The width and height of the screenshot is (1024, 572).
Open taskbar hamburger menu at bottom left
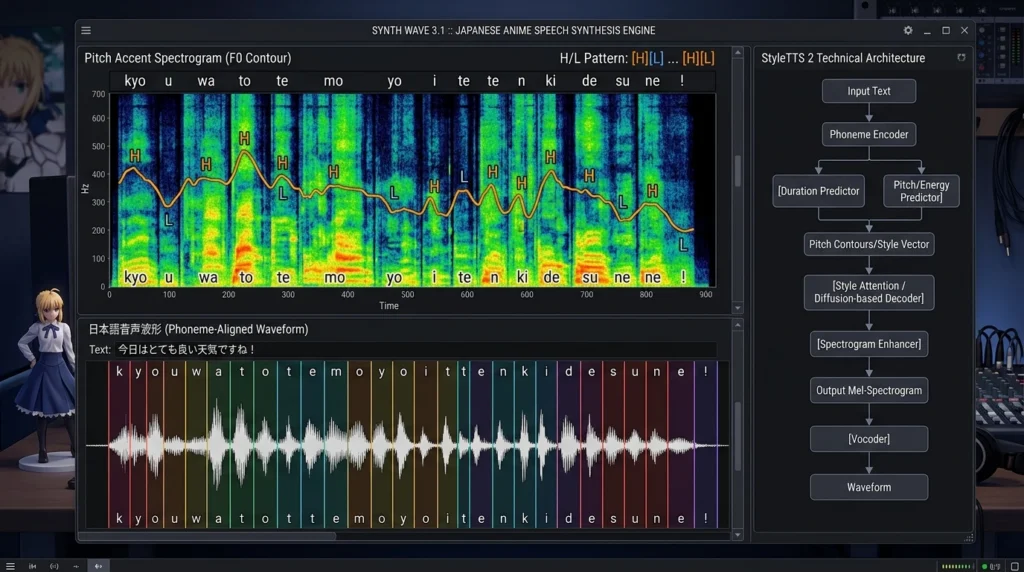click(10, 566)
